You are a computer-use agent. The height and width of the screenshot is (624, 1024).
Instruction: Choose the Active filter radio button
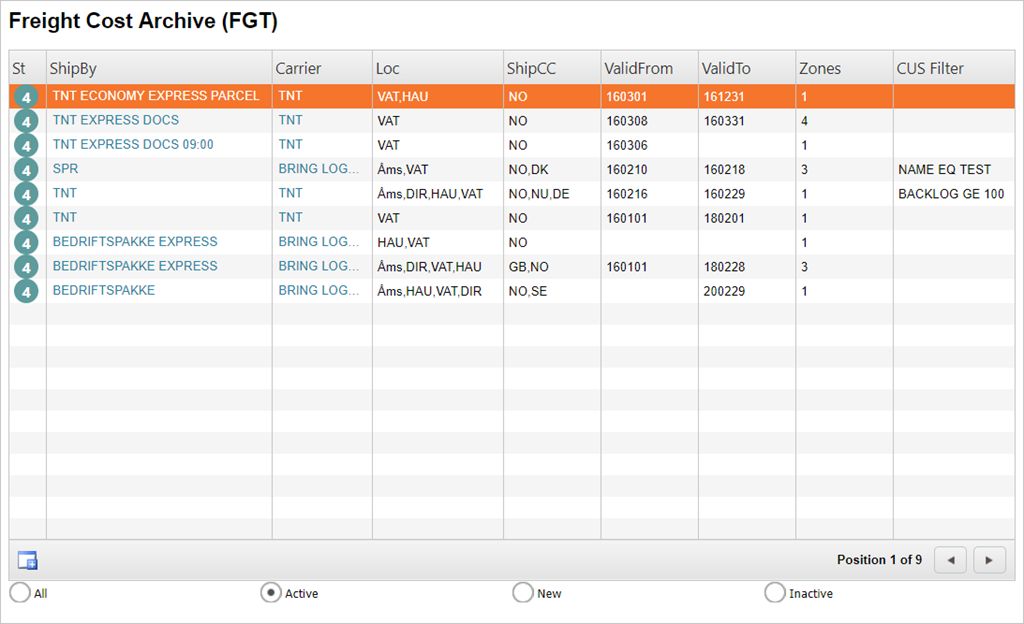point(270,593)
